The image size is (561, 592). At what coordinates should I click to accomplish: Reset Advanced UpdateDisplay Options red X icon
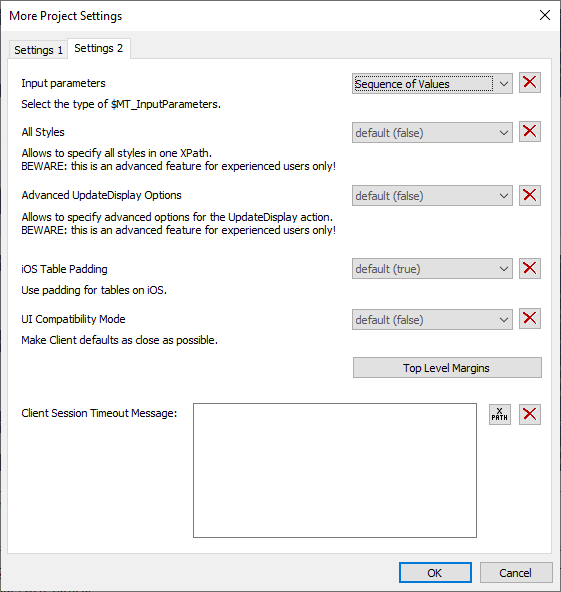[x=530, y=195]
